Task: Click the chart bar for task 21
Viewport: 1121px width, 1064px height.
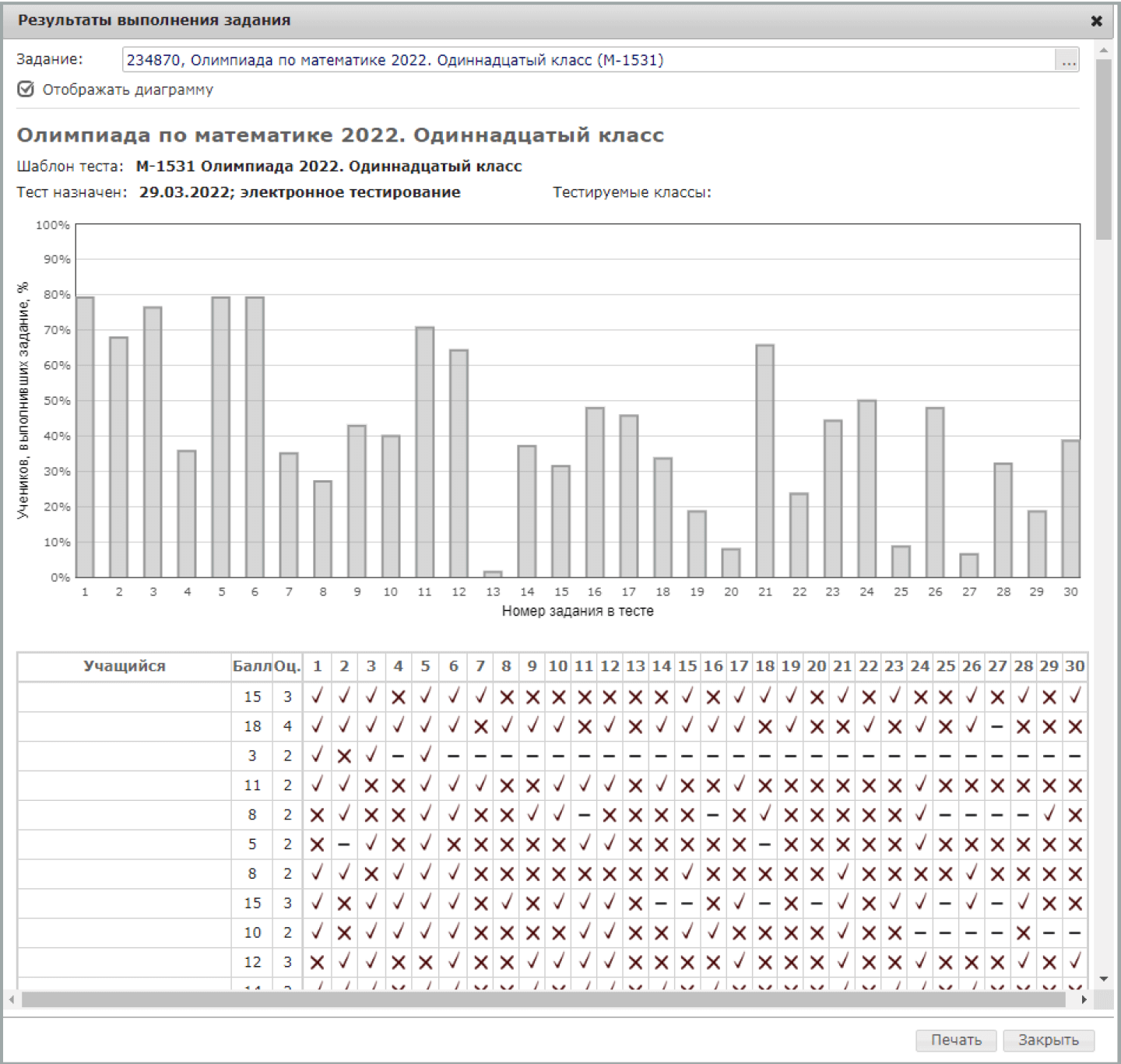Action: 765,461
